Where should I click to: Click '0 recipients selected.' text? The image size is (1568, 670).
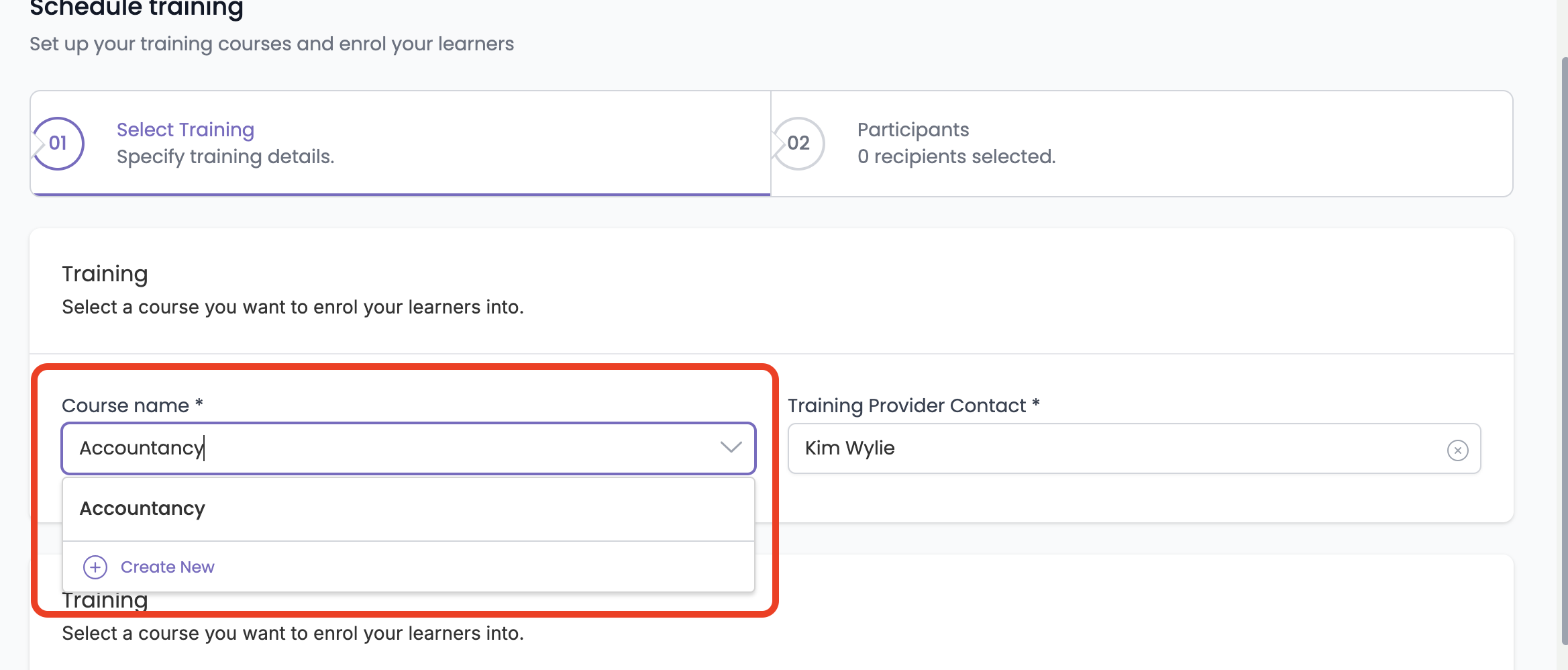click(956, 156)
